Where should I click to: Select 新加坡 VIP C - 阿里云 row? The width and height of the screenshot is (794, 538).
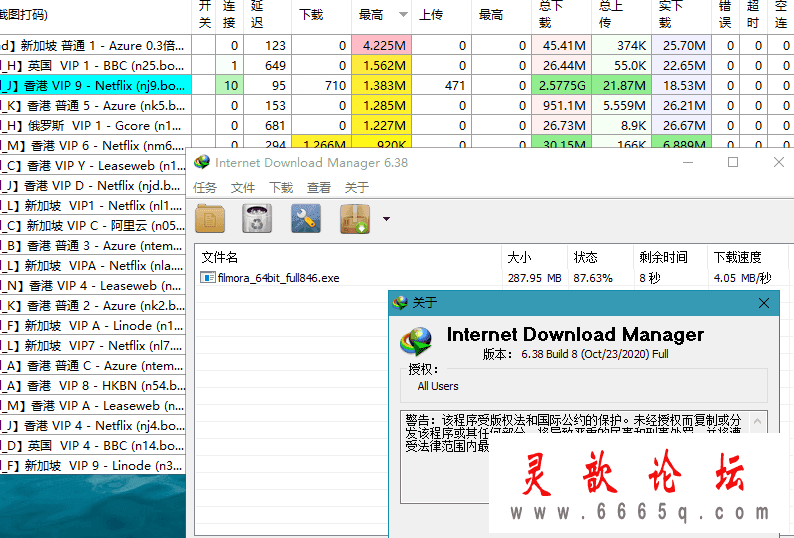click(x=93, y=225)
